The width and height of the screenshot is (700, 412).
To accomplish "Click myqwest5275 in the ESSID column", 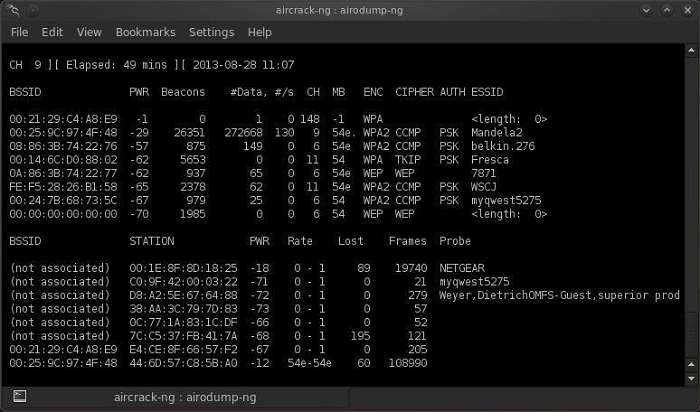I will tap(506, 200).
